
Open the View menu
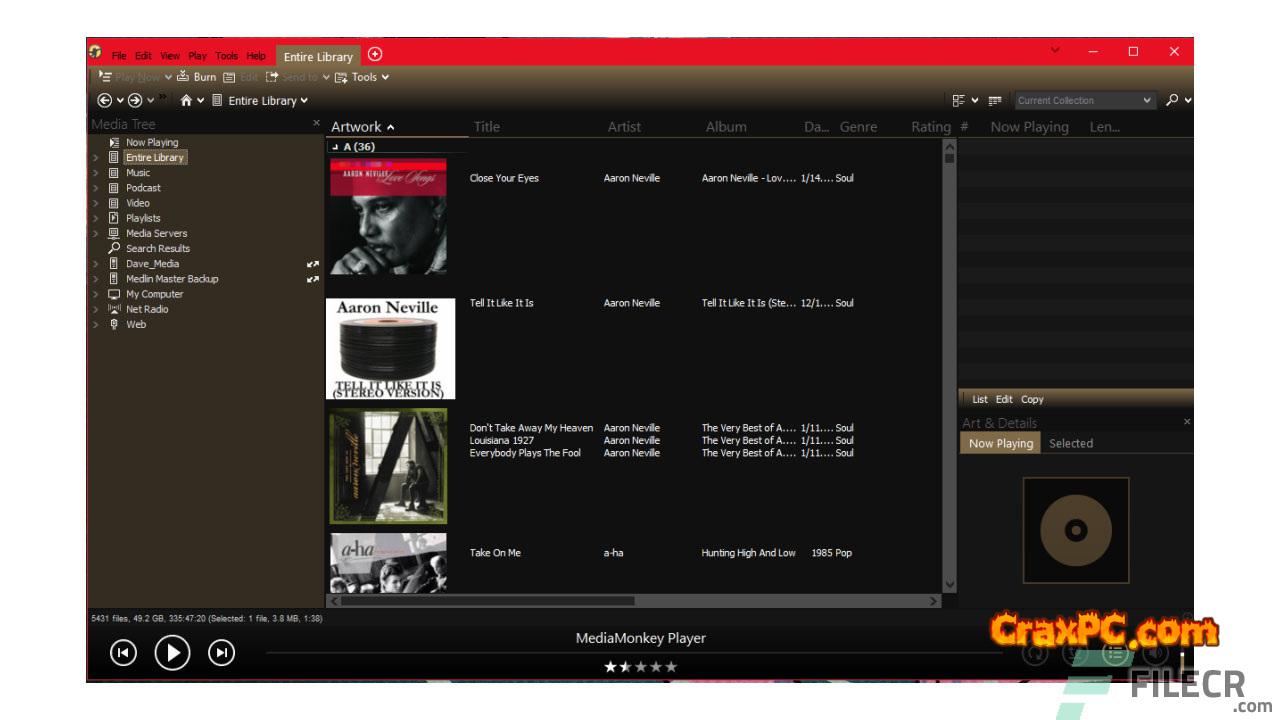pos(170,56)
